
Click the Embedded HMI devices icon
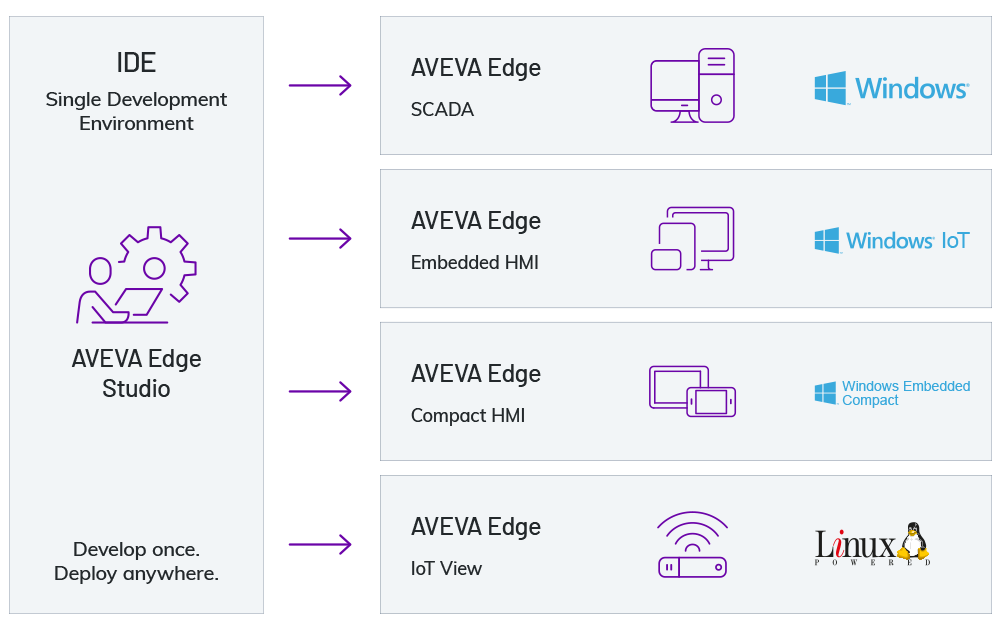click(x=692, y=239)
